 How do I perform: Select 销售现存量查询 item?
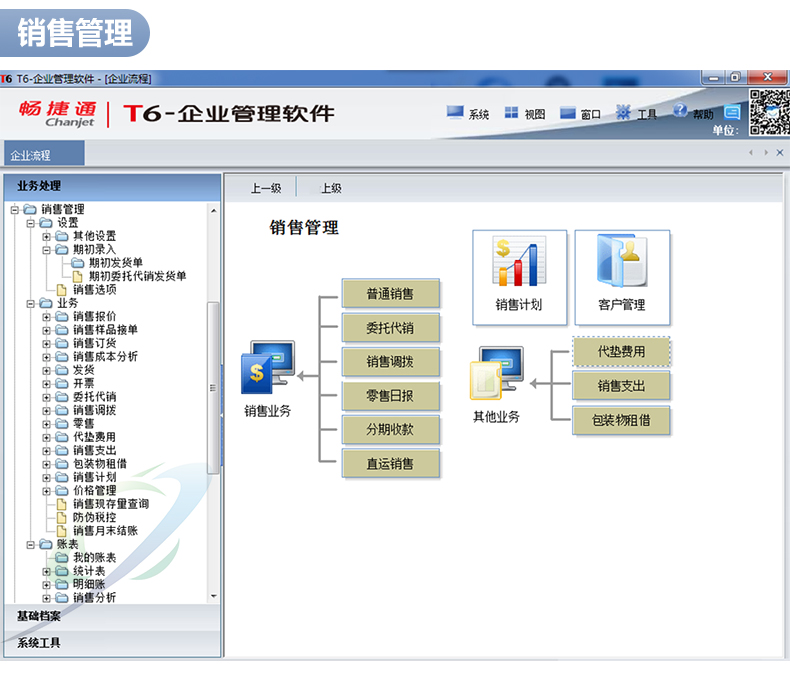[111, 504]
